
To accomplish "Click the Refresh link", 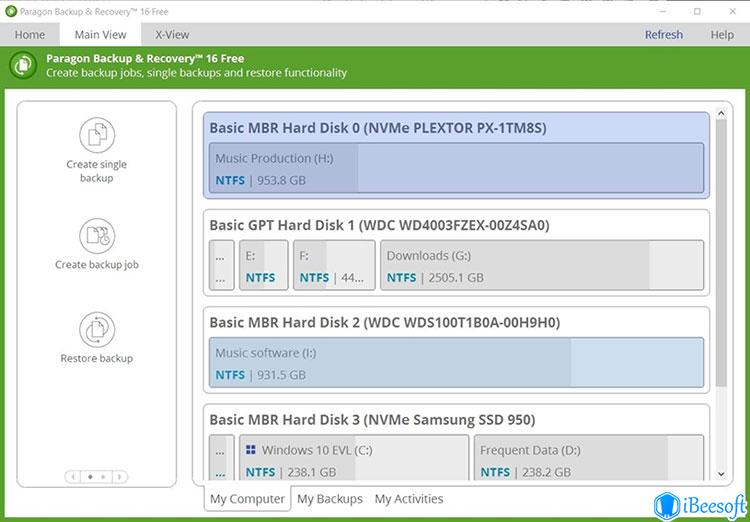I will click(663, 34).
